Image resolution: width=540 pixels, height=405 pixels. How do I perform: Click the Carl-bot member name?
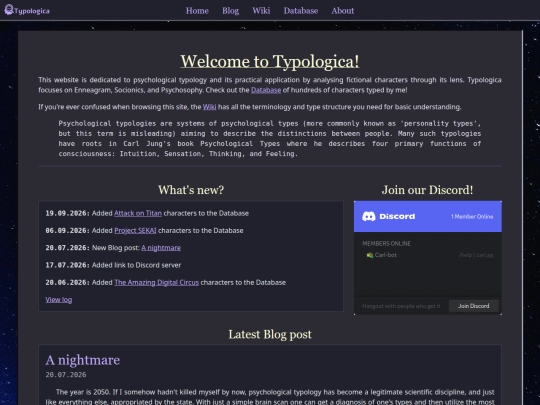pos(385,255)
